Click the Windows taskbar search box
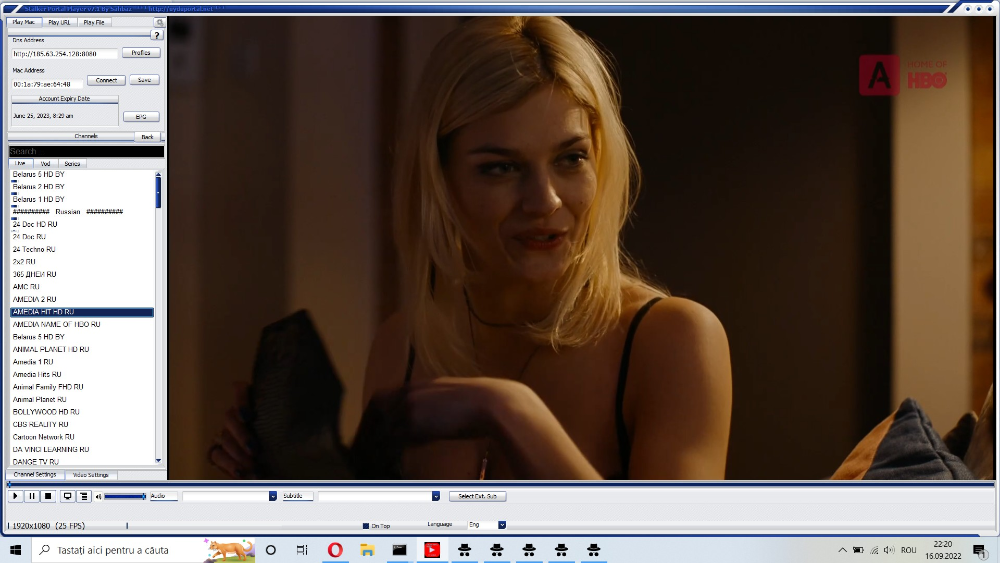 [x=143, y=550]
